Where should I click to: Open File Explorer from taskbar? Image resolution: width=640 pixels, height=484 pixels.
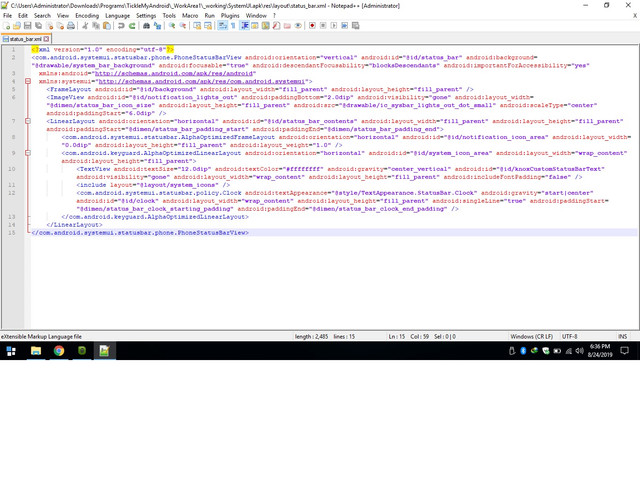[36, 351]
